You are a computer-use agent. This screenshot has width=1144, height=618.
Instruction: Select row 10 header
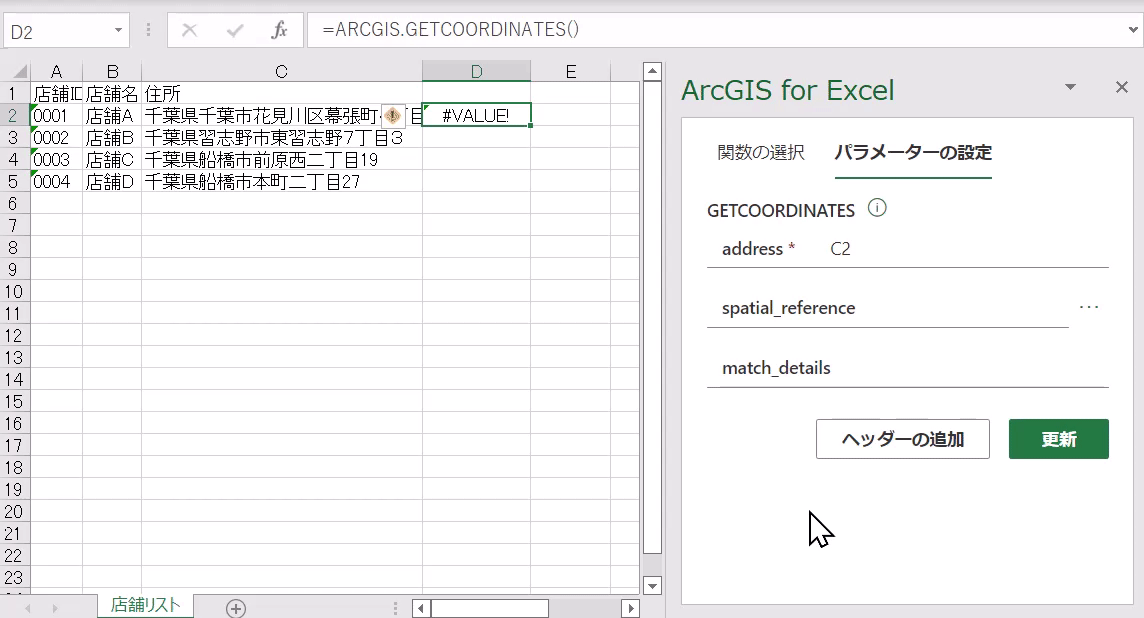[14, 292]
